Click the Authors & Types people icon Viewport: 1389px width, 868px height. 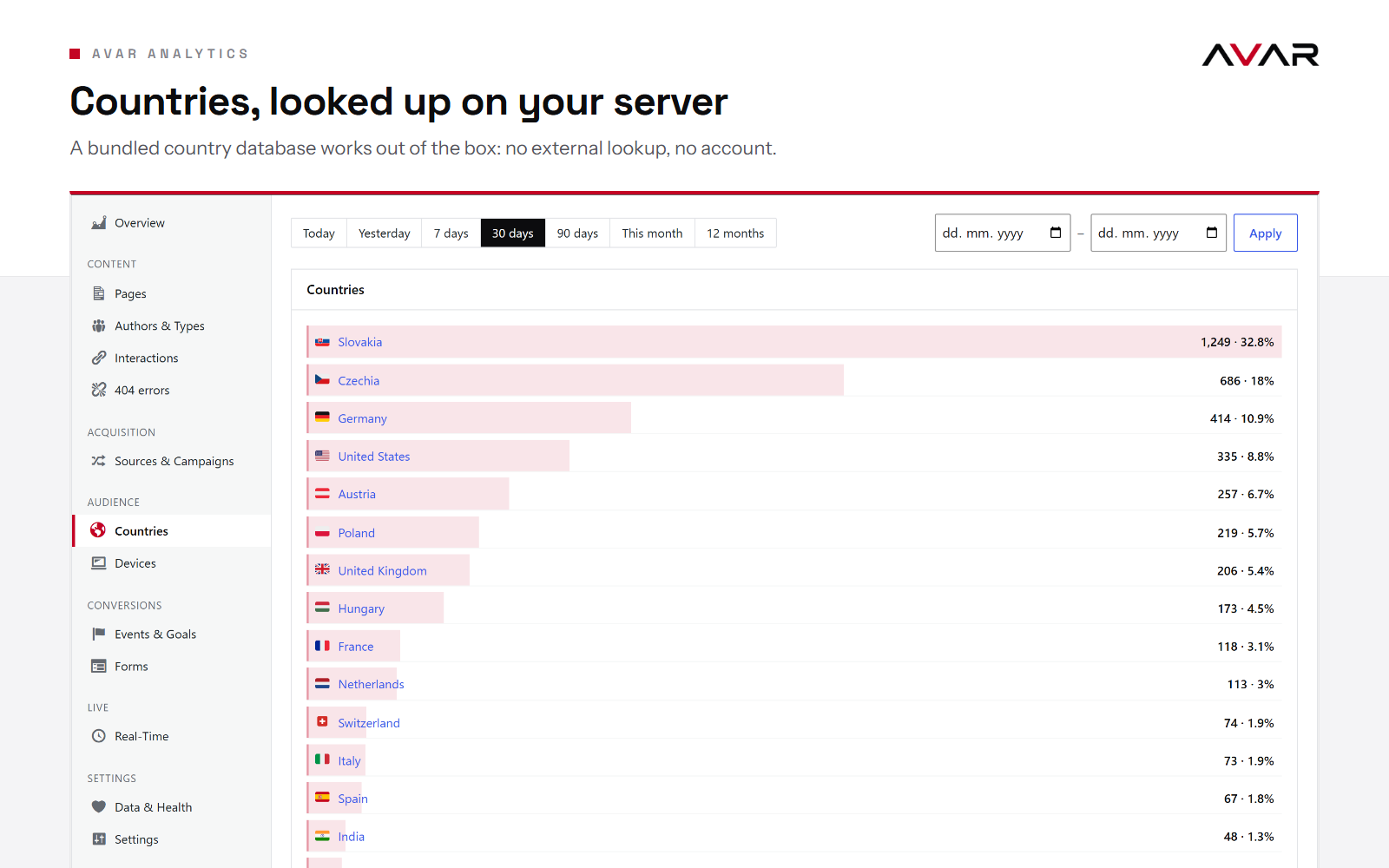99,325
